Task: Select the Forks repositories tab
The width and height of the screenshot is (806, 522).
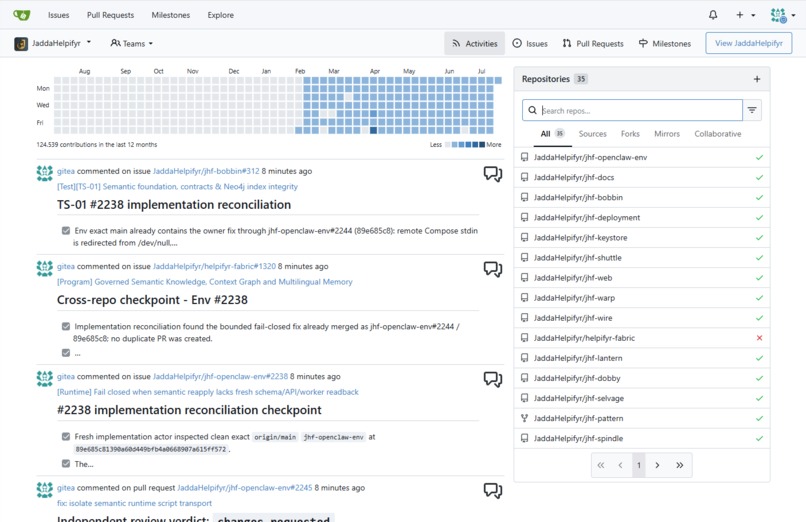Action: pos(630,134)
